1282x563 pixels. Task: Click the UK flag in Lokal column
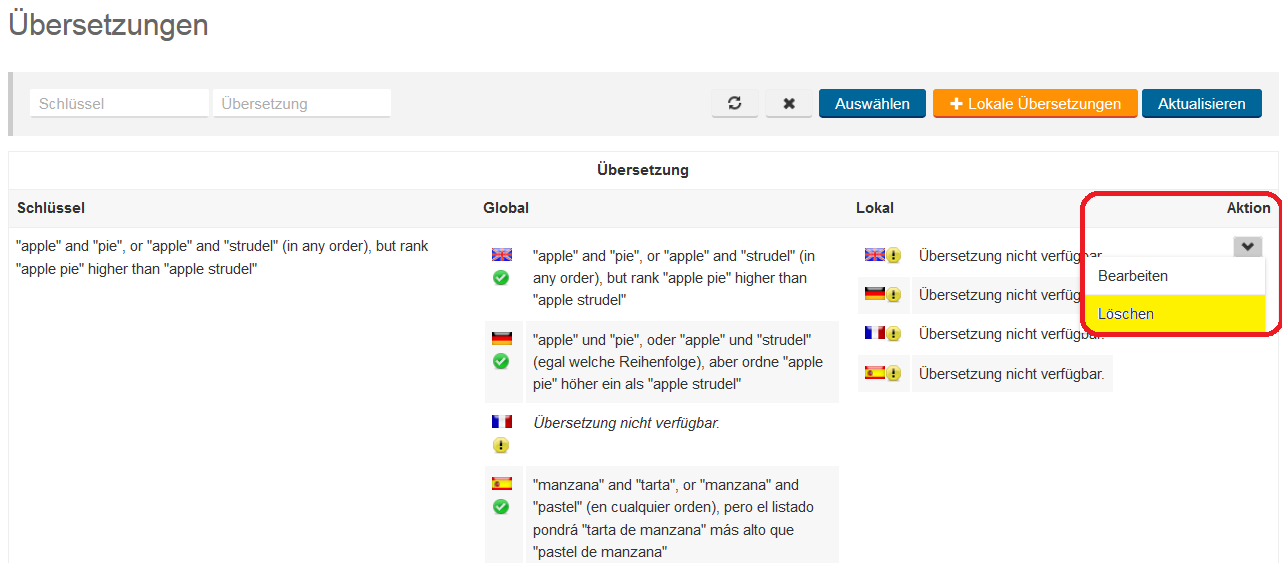coord(875,255)
